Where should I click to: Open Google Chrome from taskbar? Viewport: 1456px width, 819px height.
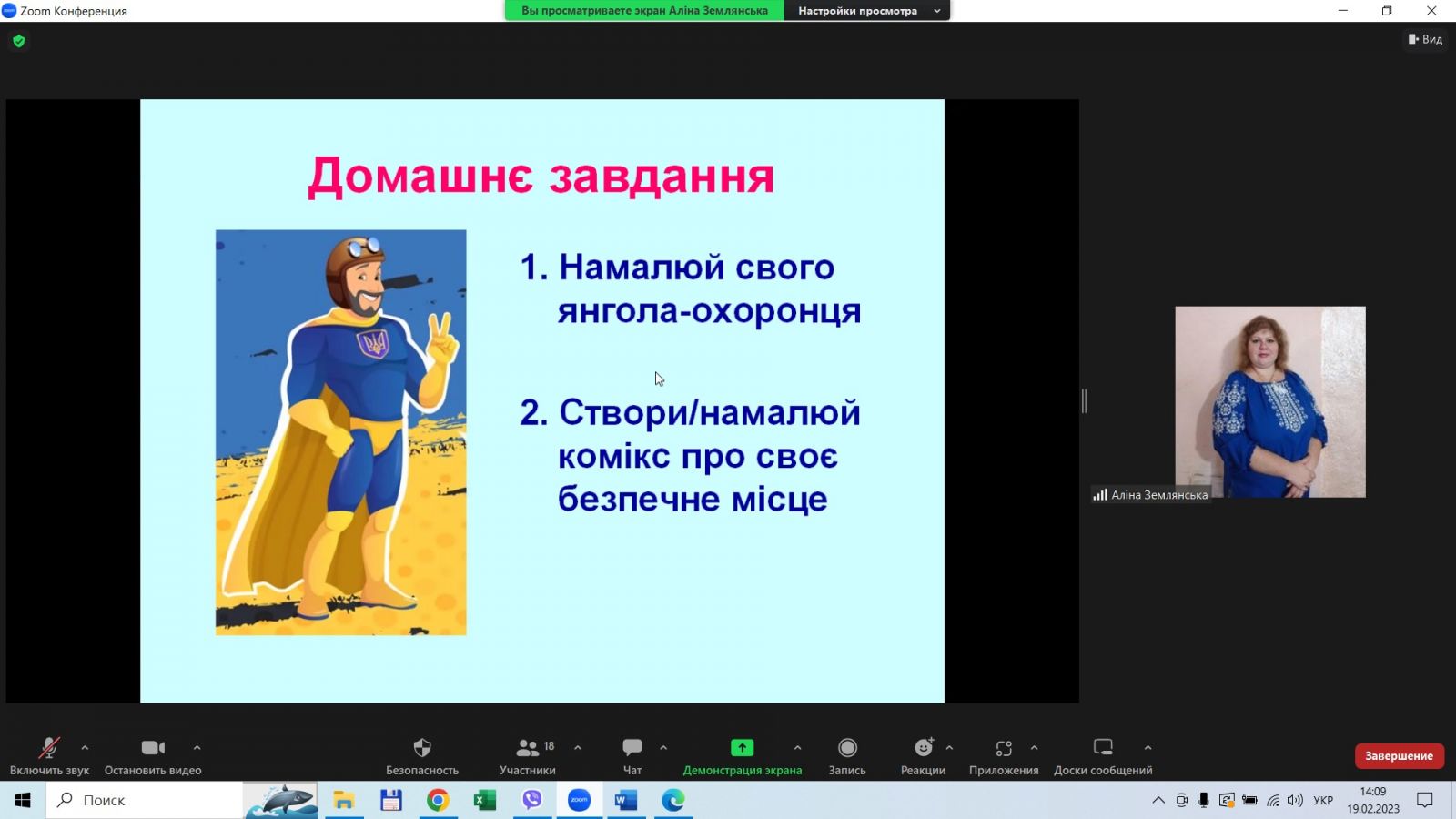438,800
